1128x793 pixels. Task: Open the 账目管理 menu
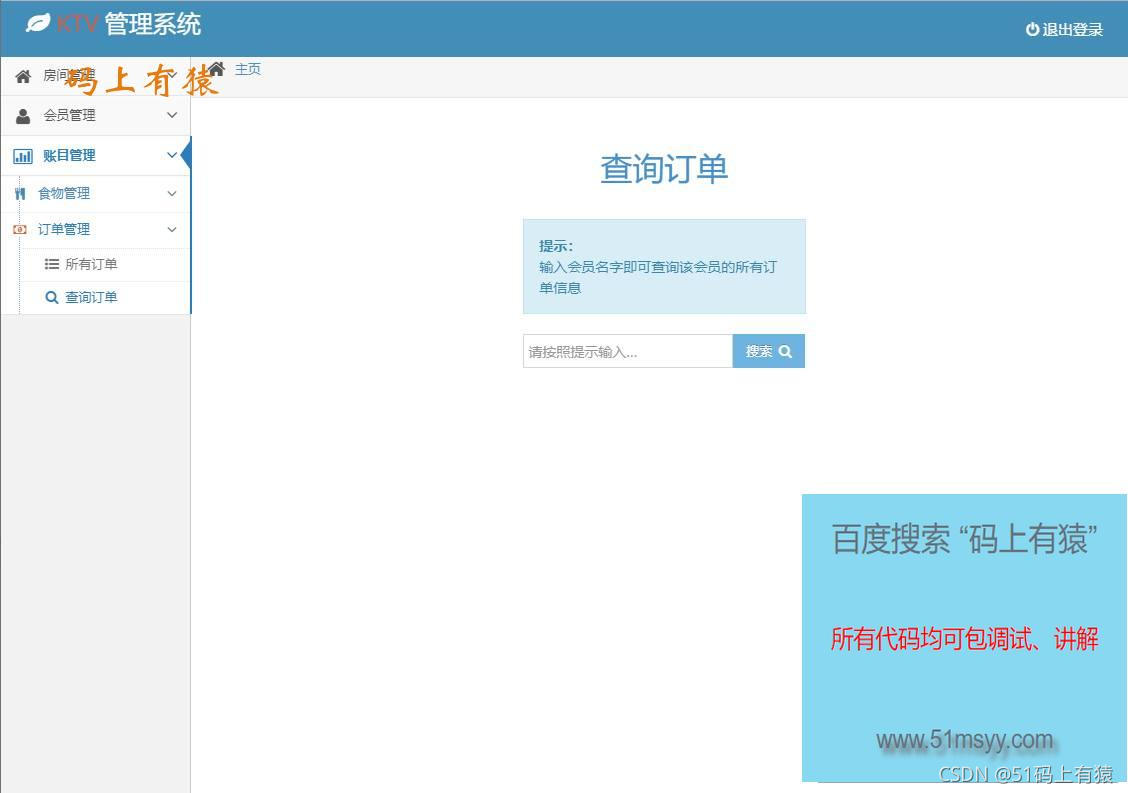click(x=96, y=155)
